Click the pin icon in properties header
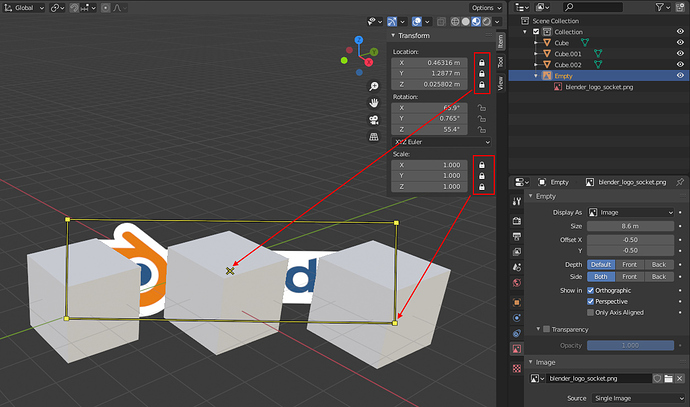The height and width of the screenshot is (407, 690). click(680, 182)
